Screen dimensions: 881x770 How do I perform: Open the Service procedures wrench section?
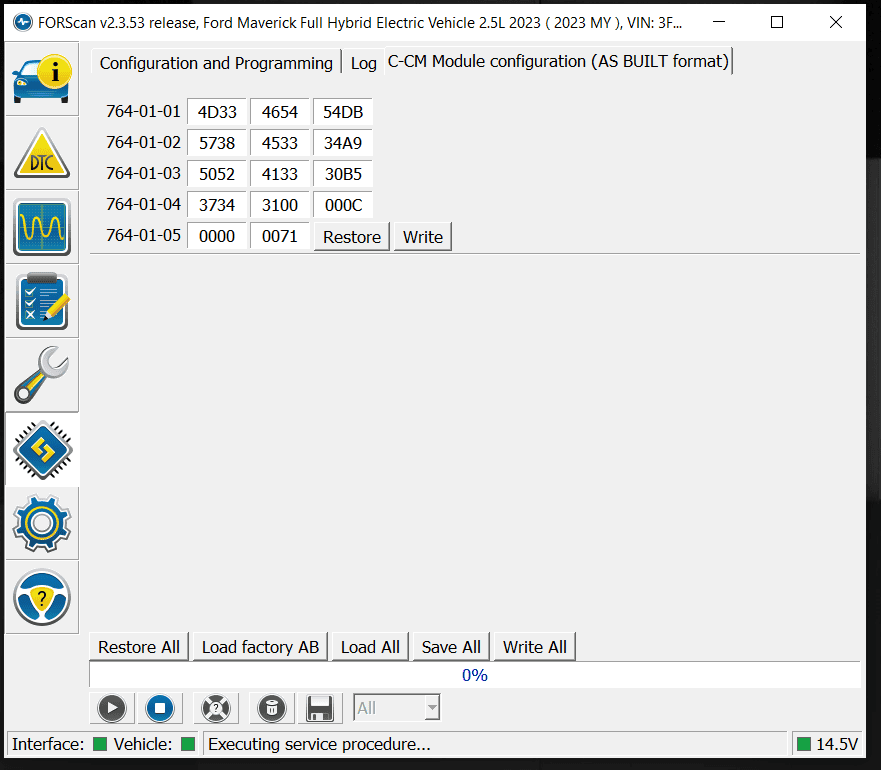point(42,375)
